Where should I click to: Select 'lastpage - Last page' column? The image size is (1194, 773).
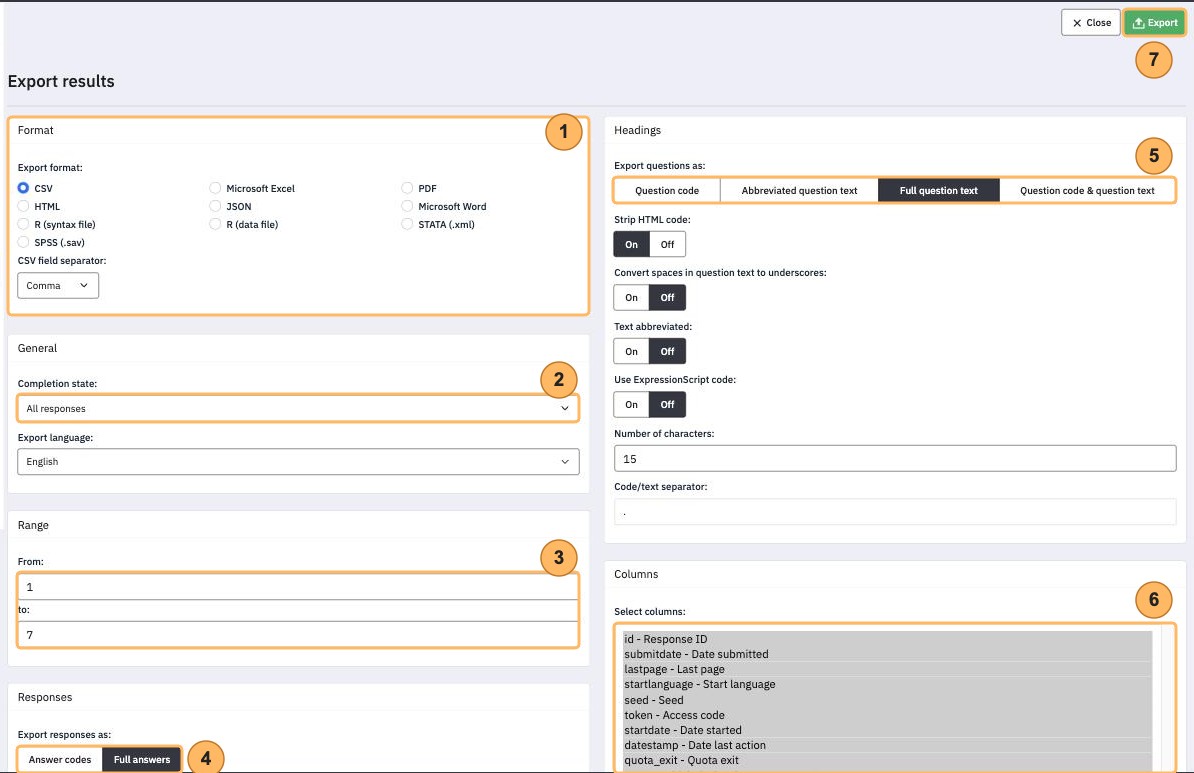pyautogui.click(x=887, y=669)
